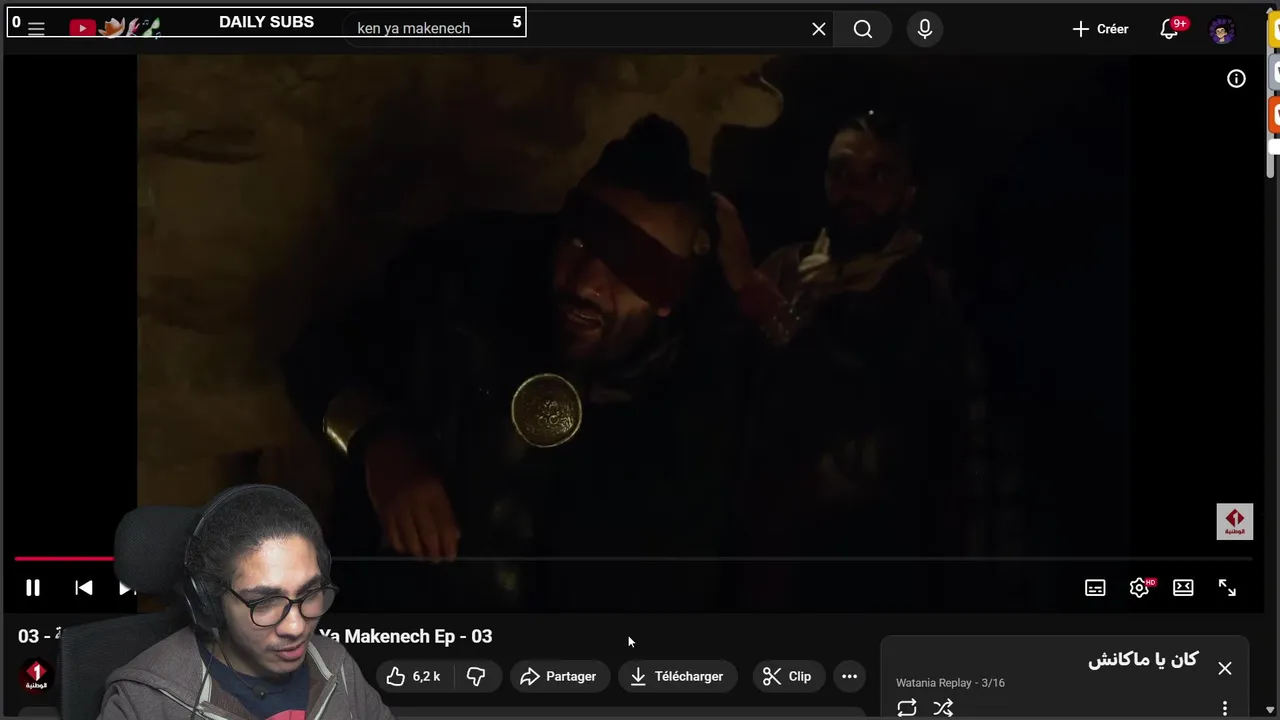Click the Watania watermark on video
1280x720 pixels.
[x=1234, y=522]
